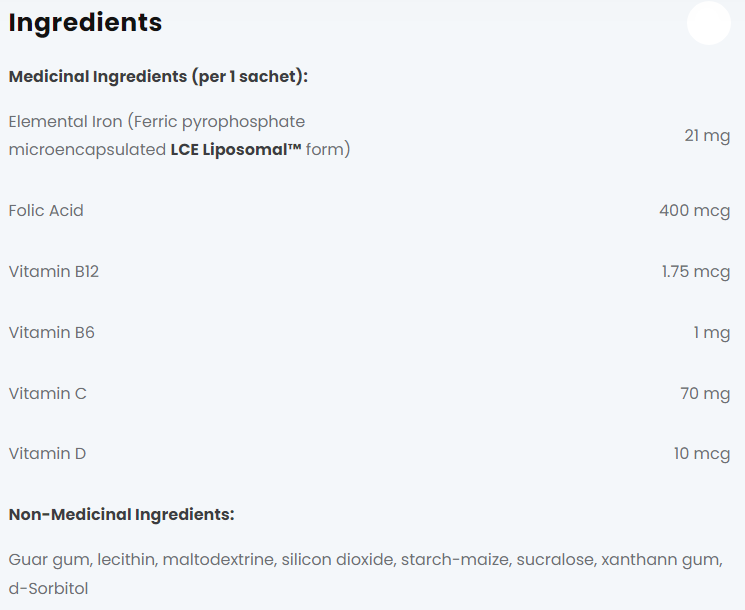Click the Guar gum text in the list
The width and height of the screenshot is (745, 610).
(x=43, y=559)
